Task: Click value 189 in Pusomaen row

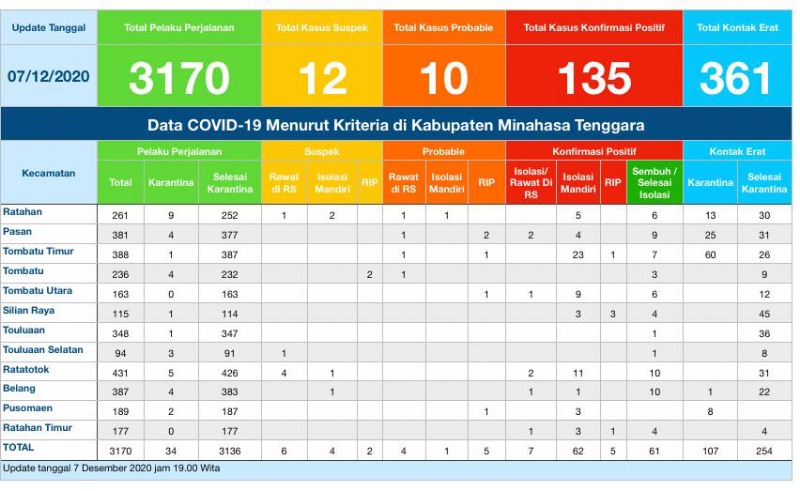Action: (120, 412)
